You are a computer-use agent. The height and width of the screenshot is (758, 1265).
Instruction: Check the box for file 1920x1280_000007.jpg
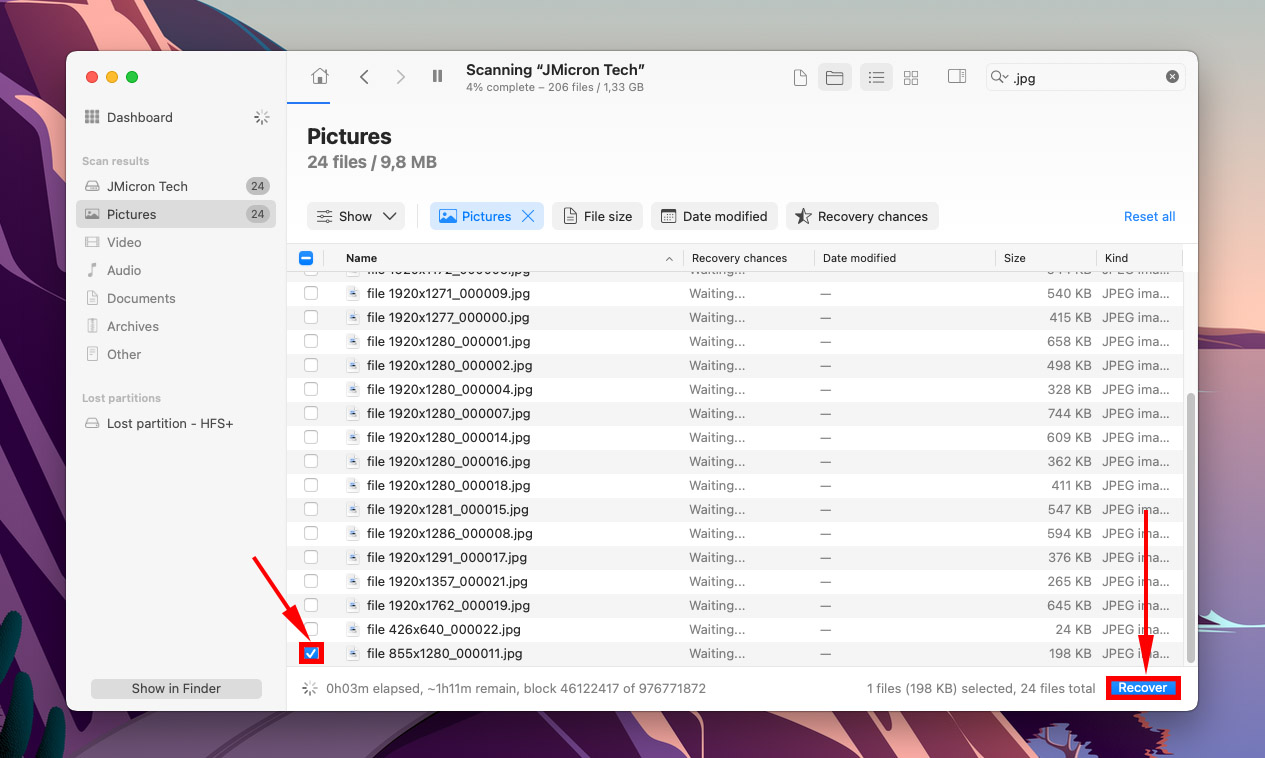pyautogui.click(x=311, y=413)
